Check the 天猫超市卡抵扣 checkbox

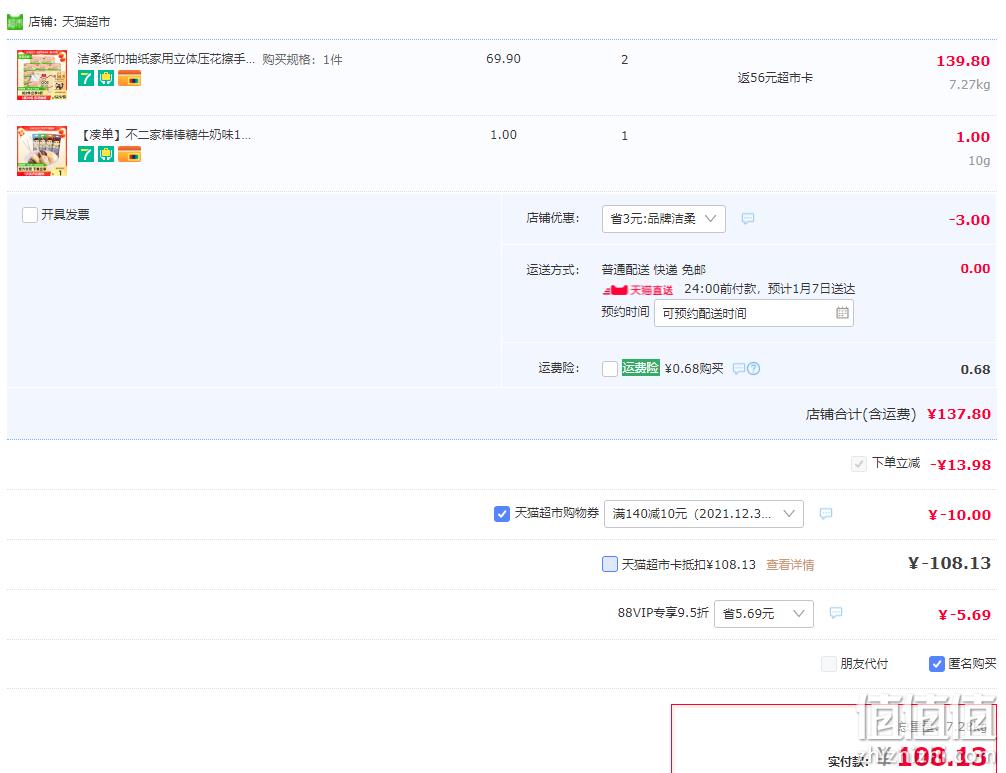[x=610, y=564]
